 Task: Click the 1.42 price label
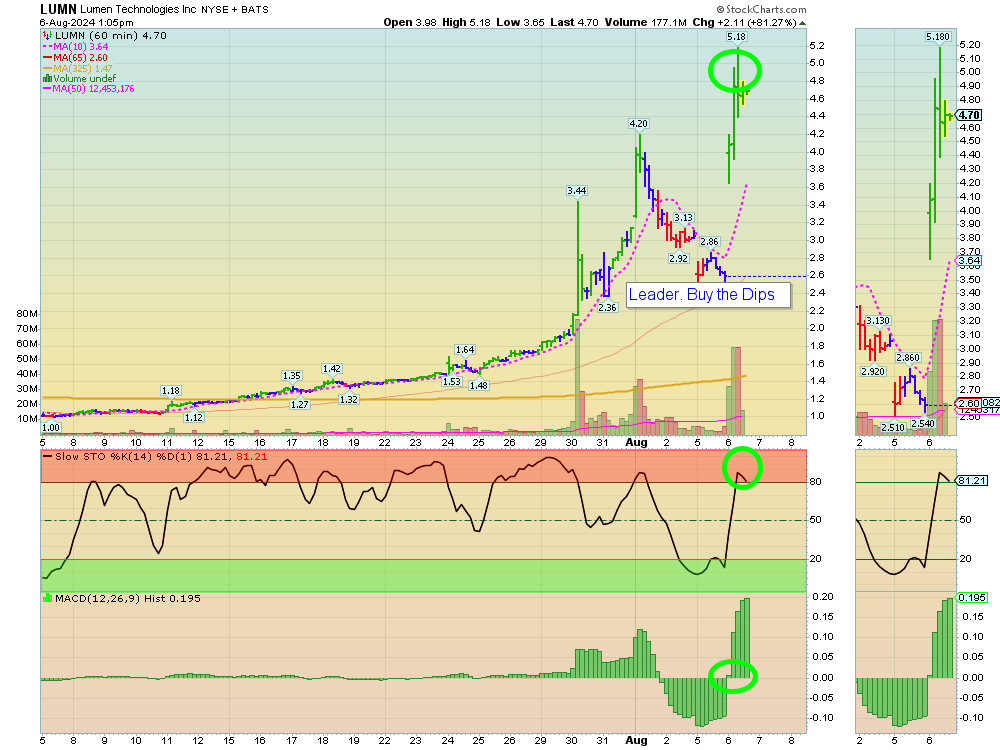coord(332,369)
